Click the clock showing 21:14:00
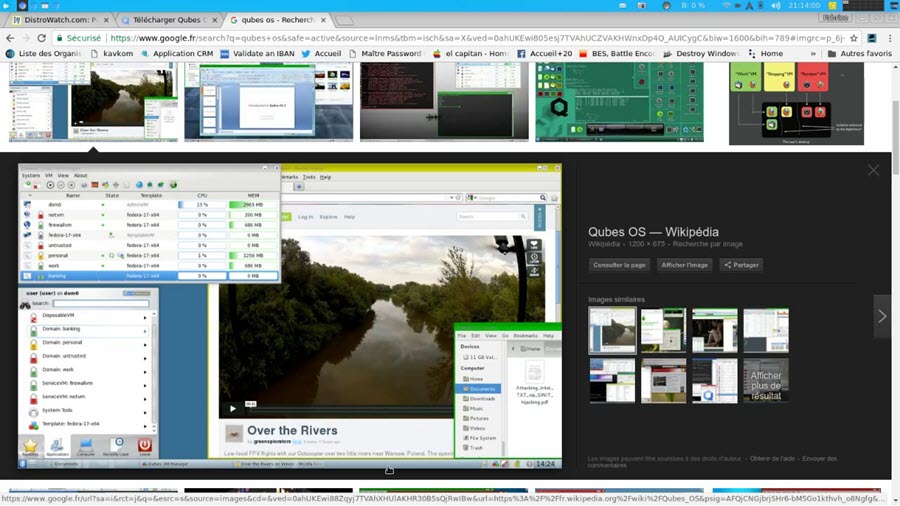Image resolution: width=900 pixels, height=506 pixels. 804,5
